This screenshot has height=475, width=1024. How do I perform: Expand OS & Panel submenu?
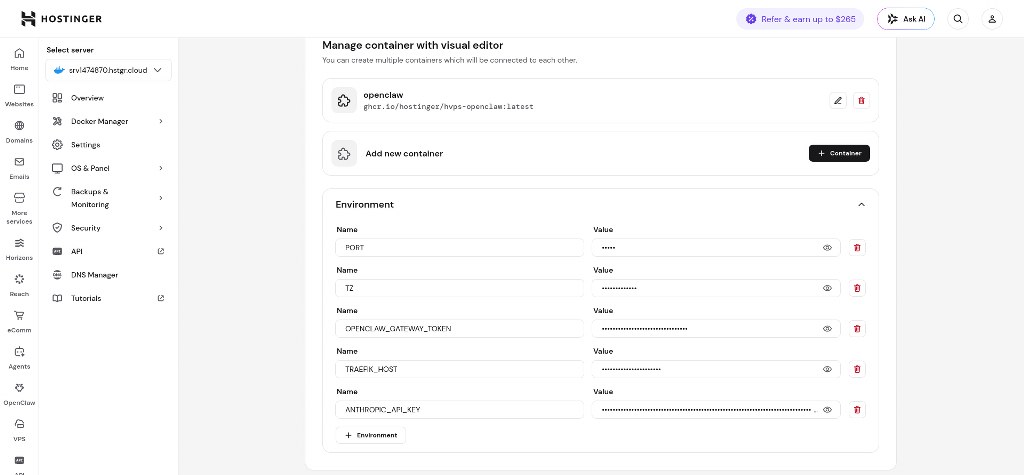(x=161, y=168)
